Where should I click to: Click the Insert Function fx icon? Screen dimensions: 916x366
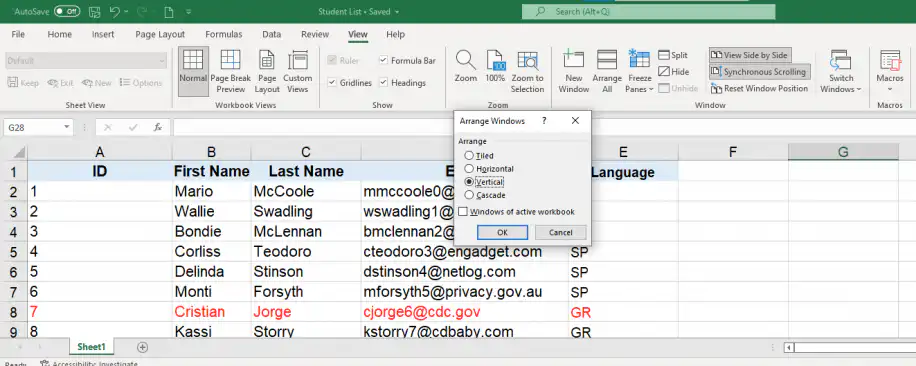point(158,127)
